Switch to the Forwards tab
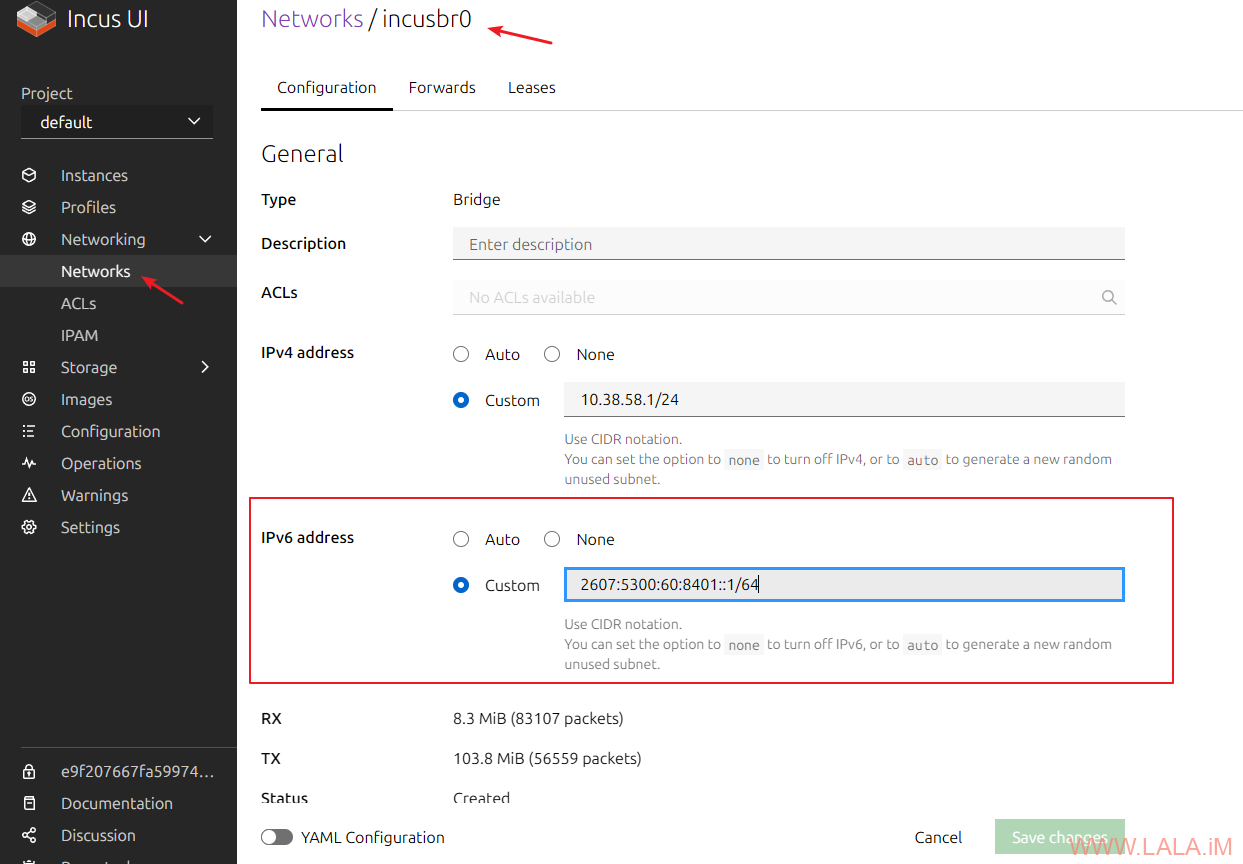Image resolution: width=1243 pixels, height=864 pixels. pos(442,87)
